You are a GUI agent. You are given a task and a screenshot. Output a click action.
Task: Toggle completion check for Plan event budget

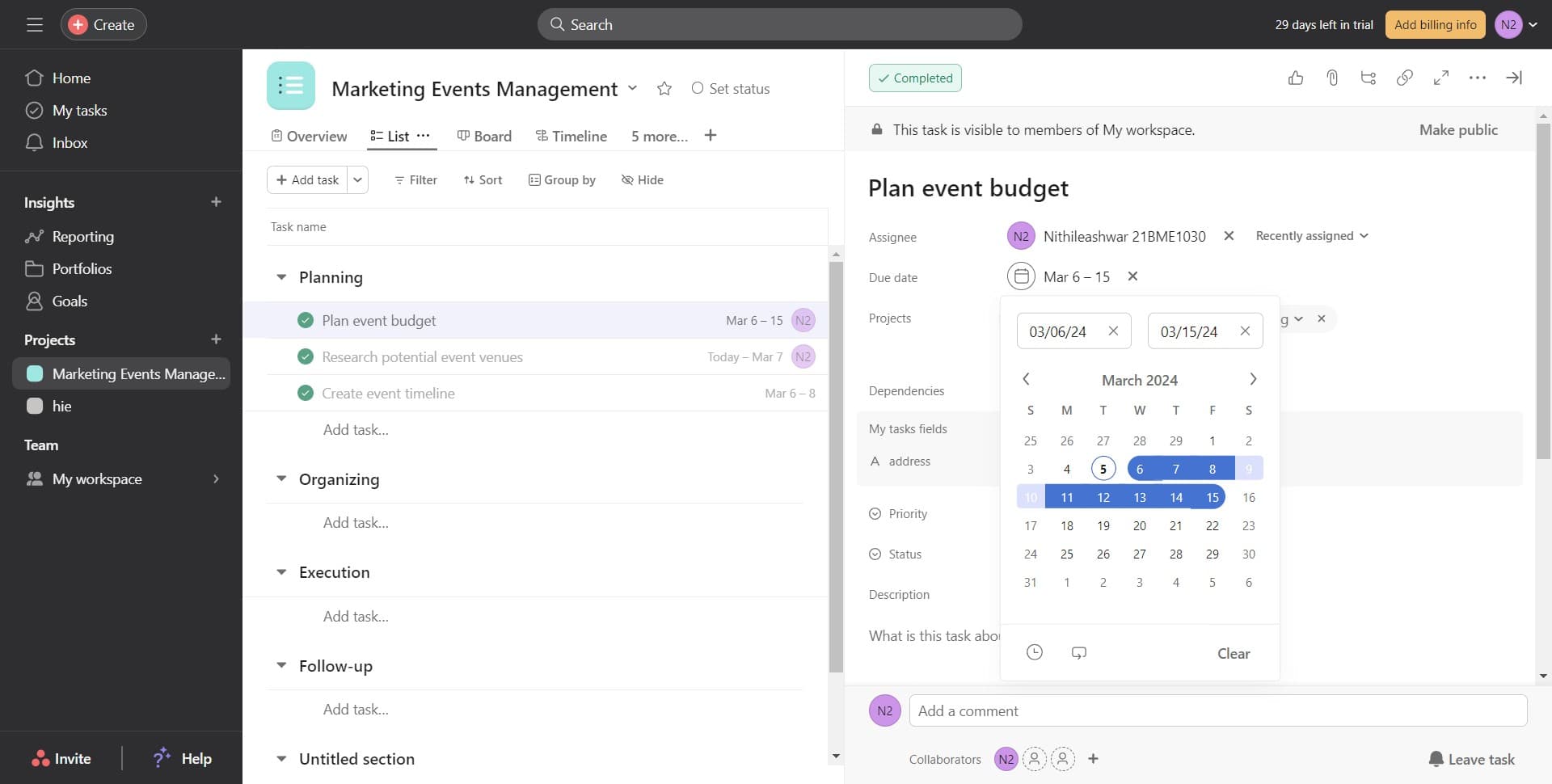pos(306,320)
